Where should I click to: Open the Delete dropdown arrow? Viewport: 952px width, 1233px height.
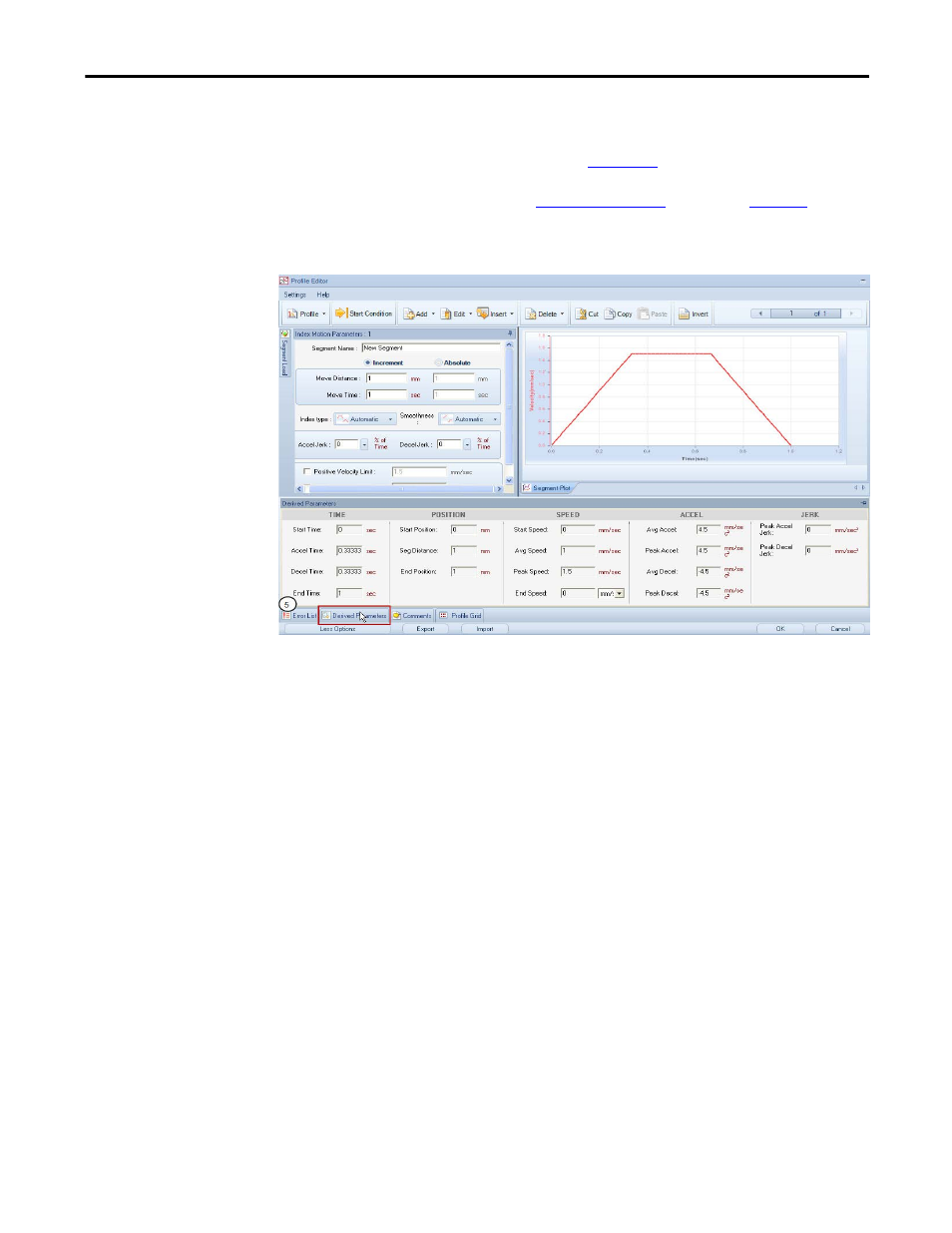562,313
